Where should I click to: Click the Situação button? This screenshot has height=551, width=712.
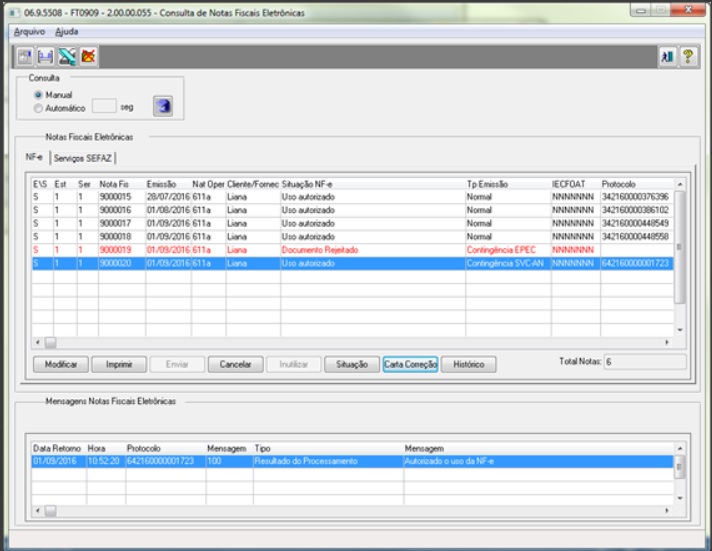point(352,364)
